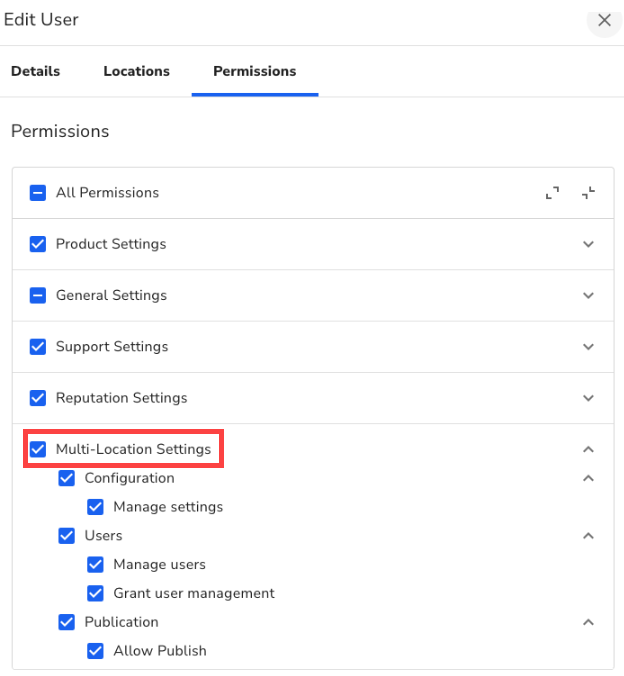624x676 pixels.
Task: Click the collapse all permissions icon
Action: 588,193
